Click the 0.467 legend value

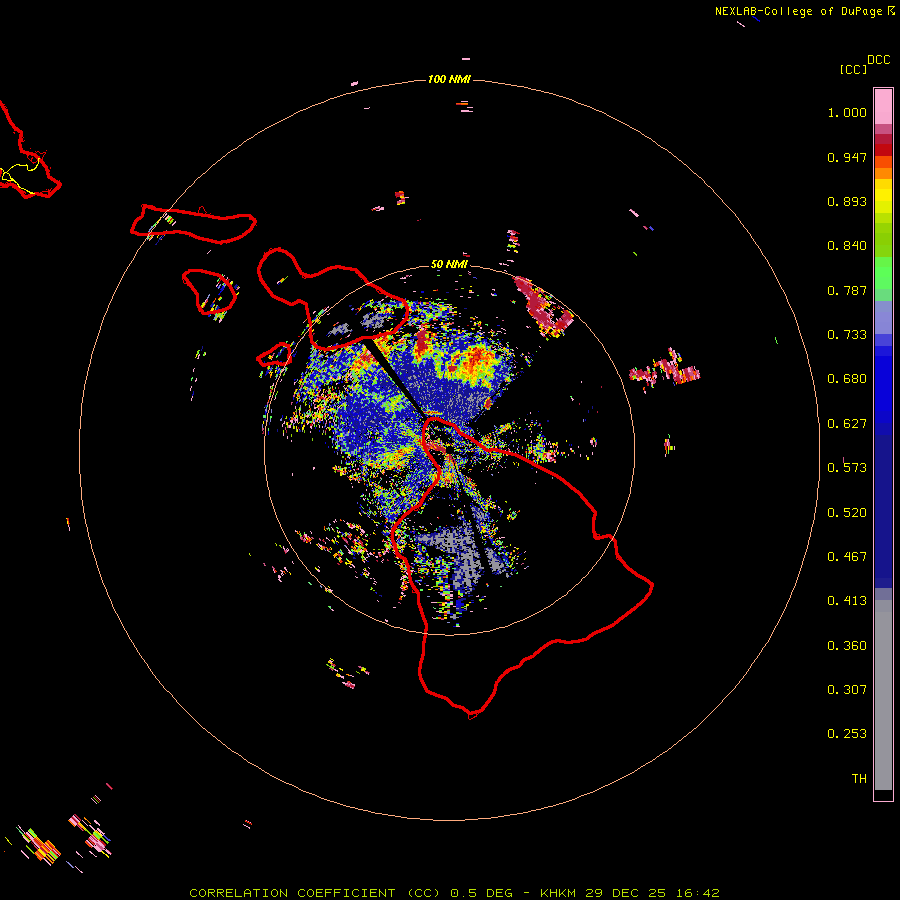coord(847,557)
